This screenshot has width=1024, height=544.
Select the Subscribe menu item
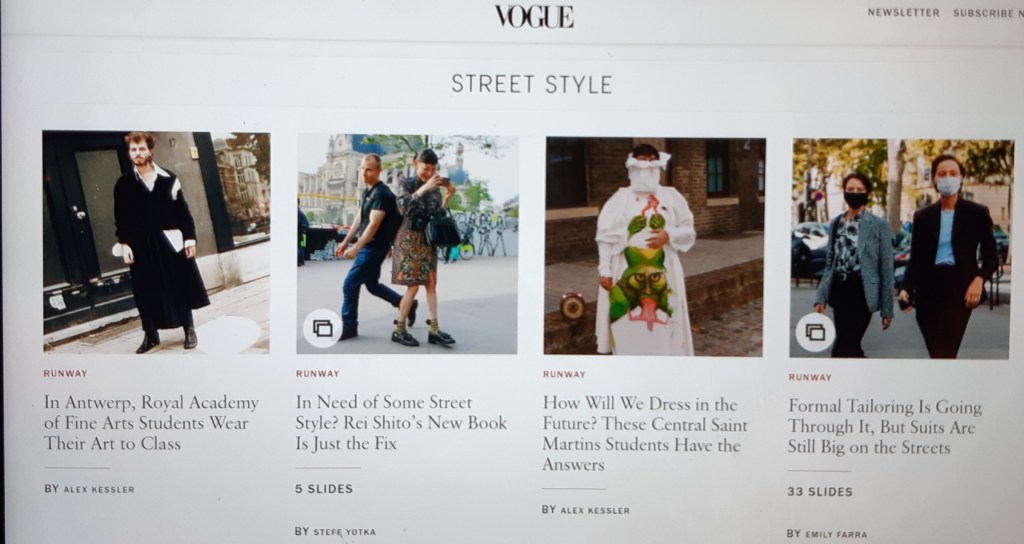click(x=987, y=13)
